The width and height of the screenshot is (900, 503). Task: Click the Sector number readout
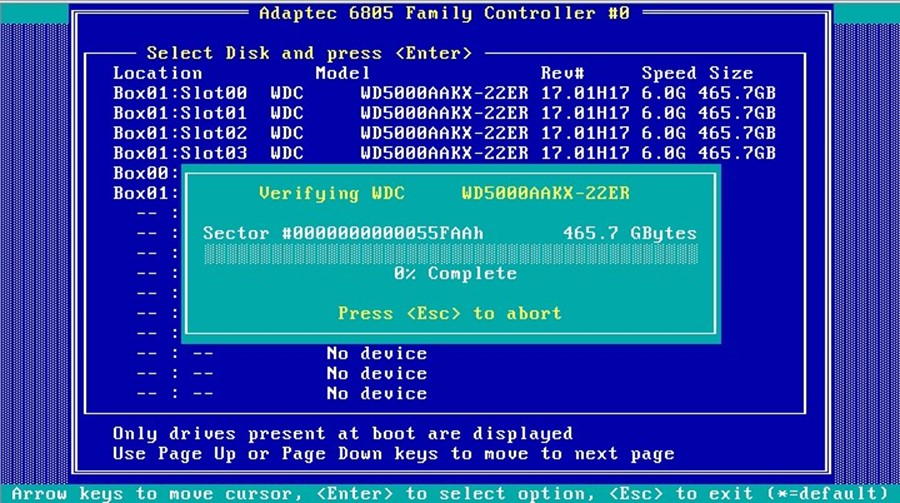click(x=343, y=233)
